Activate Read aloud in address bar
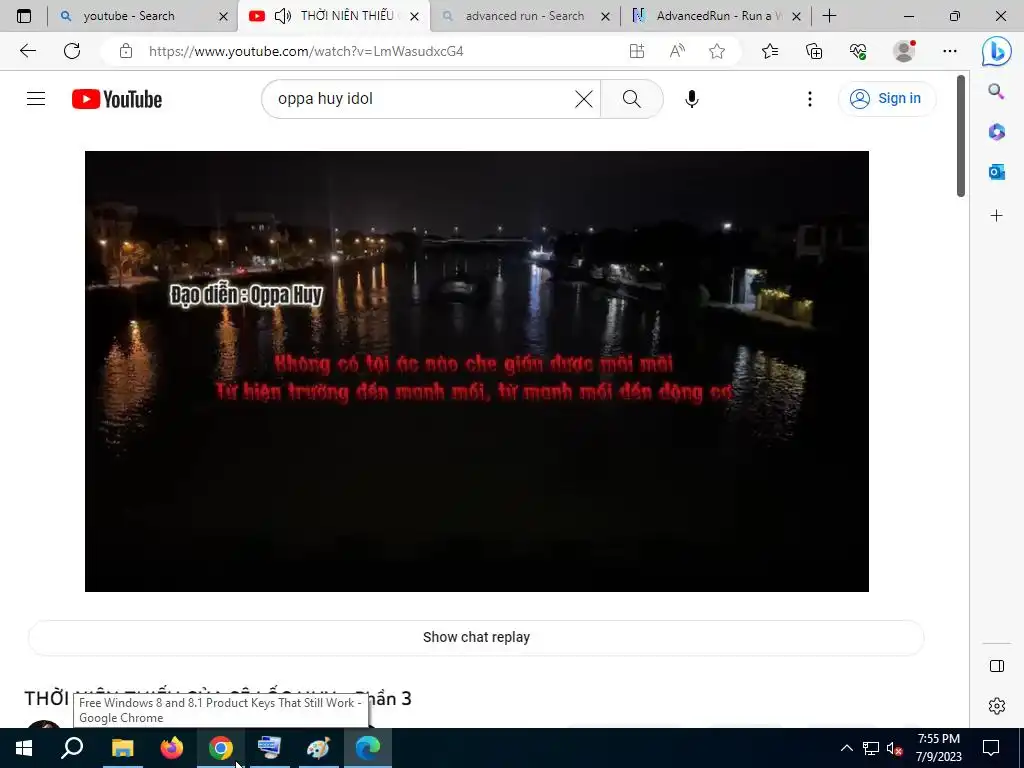 677,51
